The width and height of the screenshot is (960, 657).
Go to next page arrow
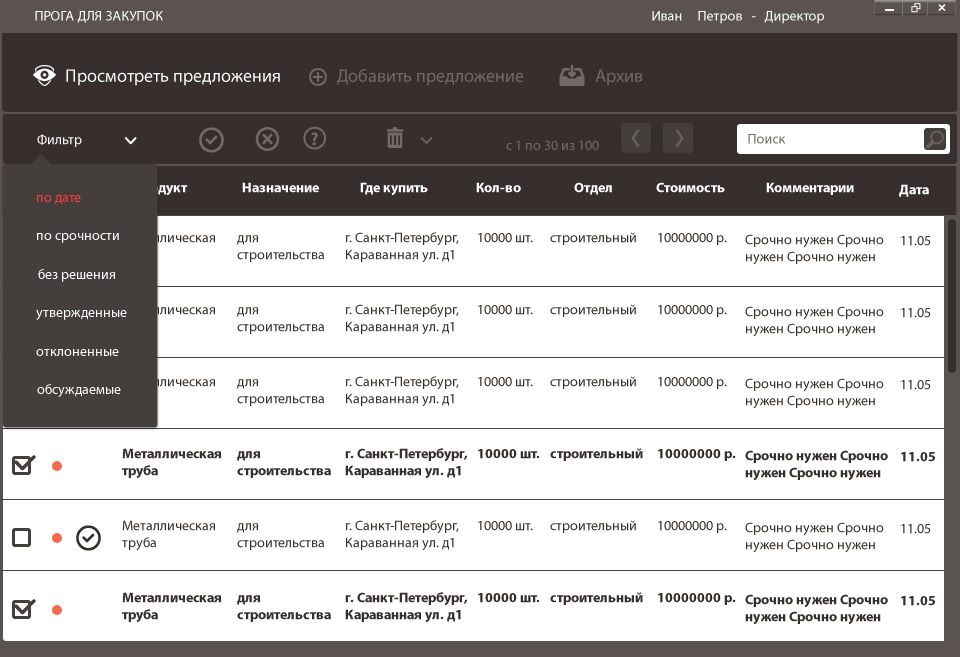tap(678, 138)
